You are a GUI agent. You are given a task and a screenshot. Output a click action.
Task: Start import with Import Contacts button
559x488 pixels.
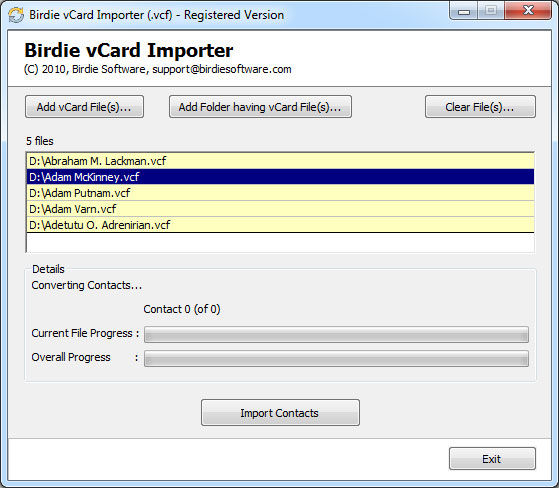click(x=280, y=413)
